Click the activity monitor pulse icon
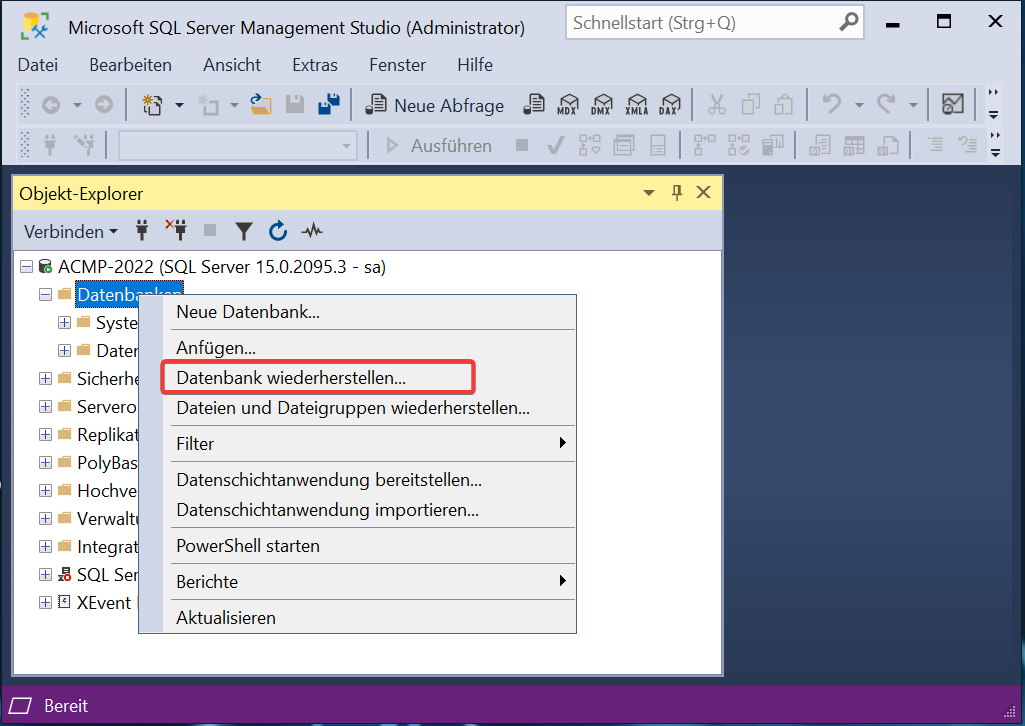 coord(312,231)
